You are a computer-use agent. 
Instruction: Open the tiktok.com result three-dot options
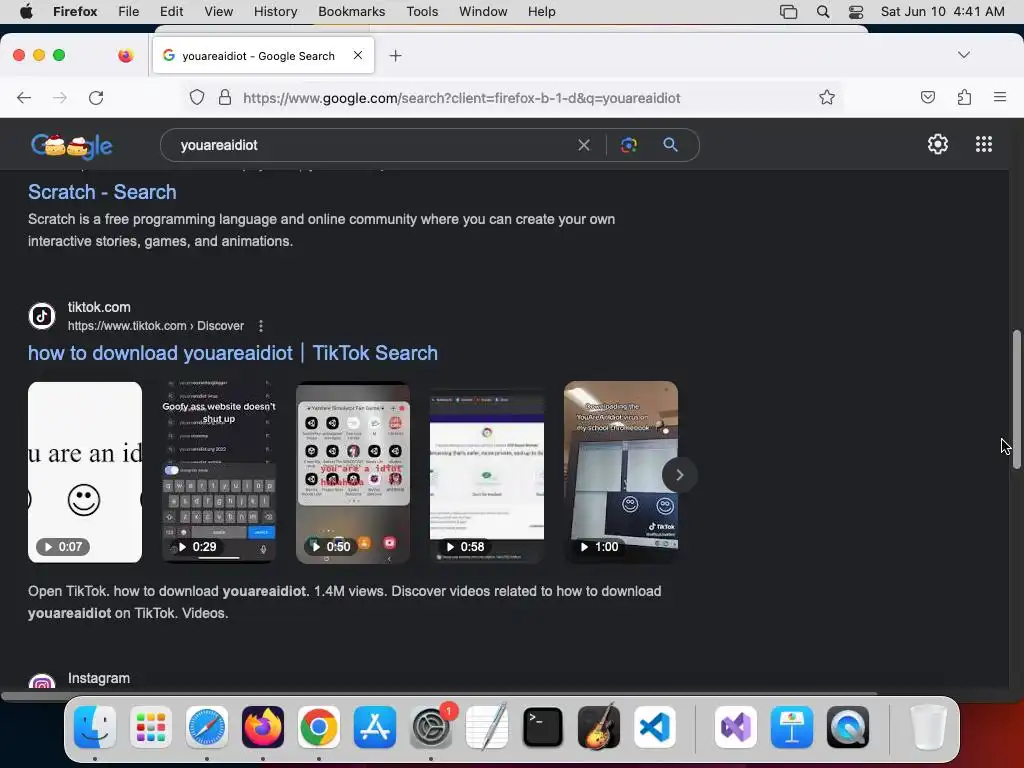(261, 326)
